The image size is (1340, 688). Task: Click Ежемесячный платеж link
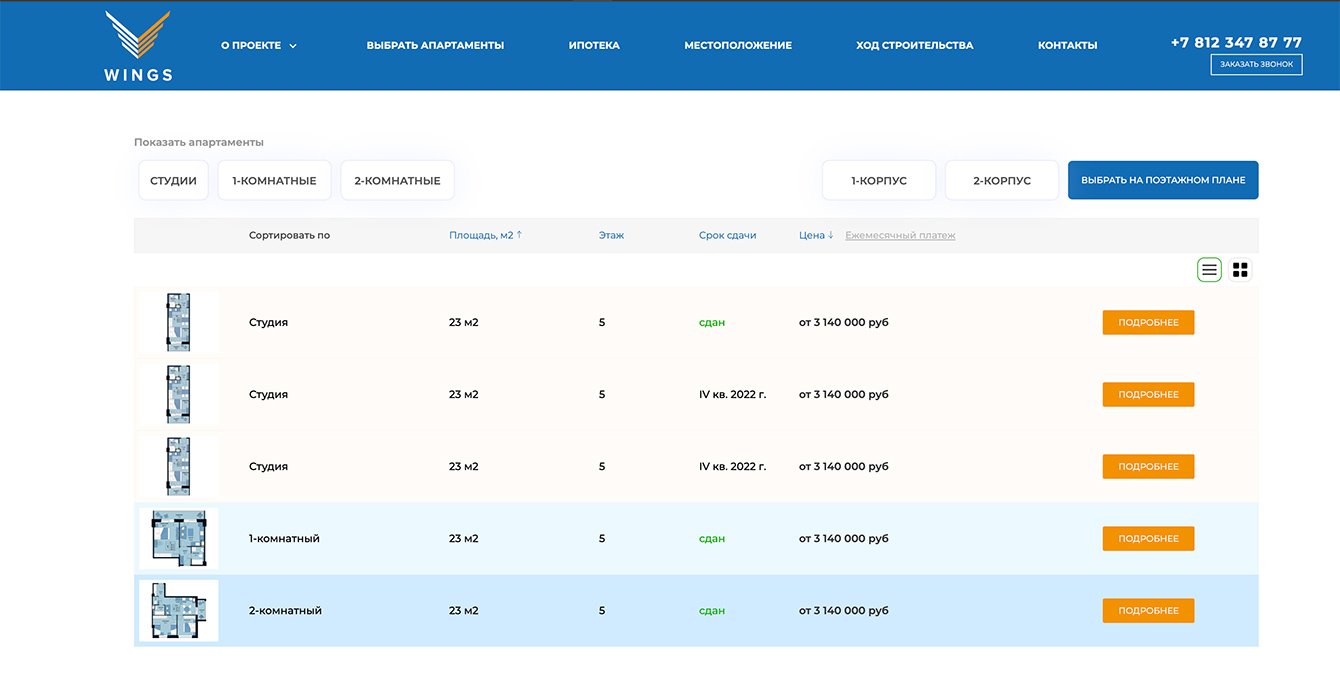tap(900, 236)
